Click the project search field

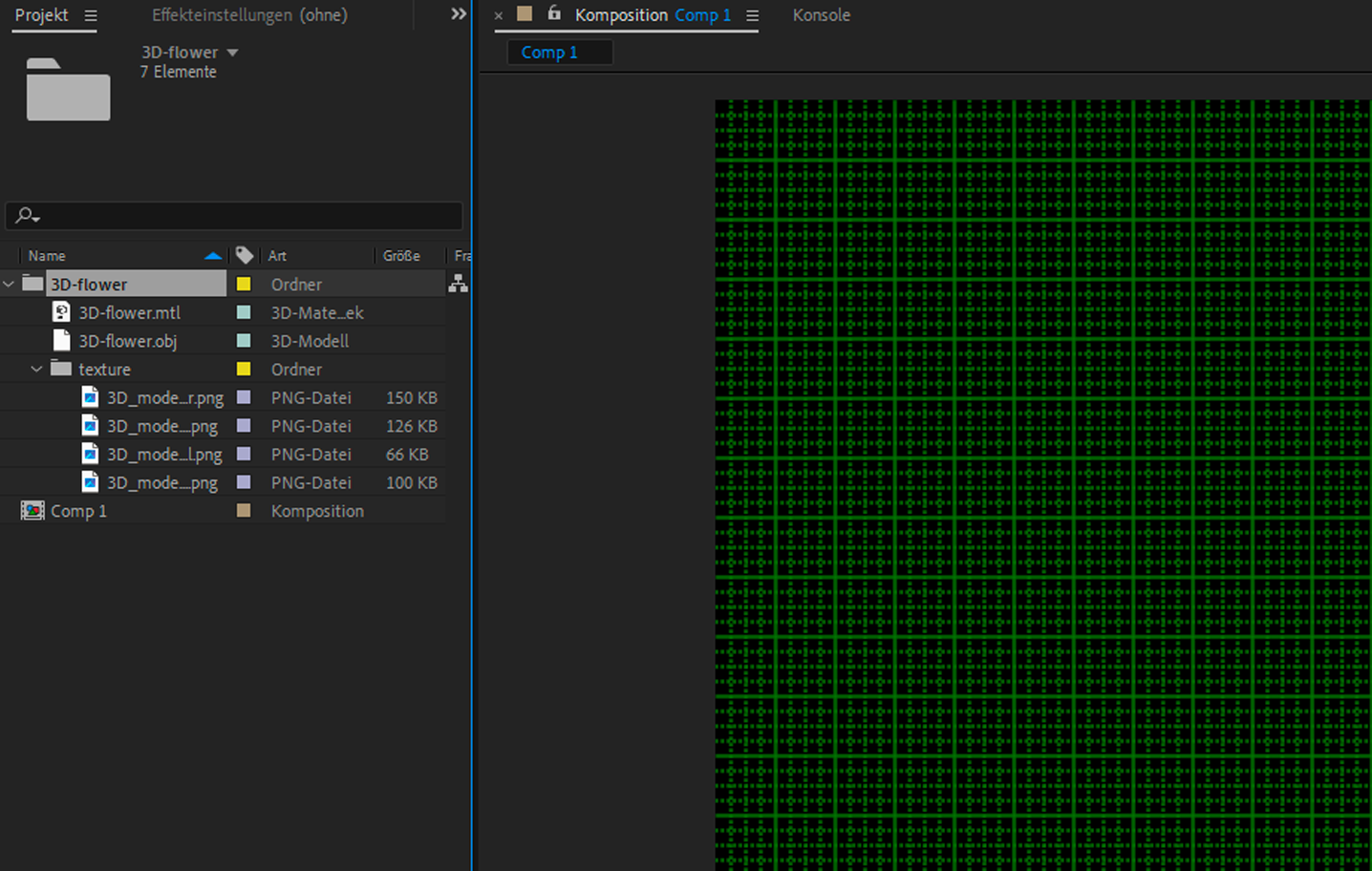pyautogui.click(x=248, y=216)
